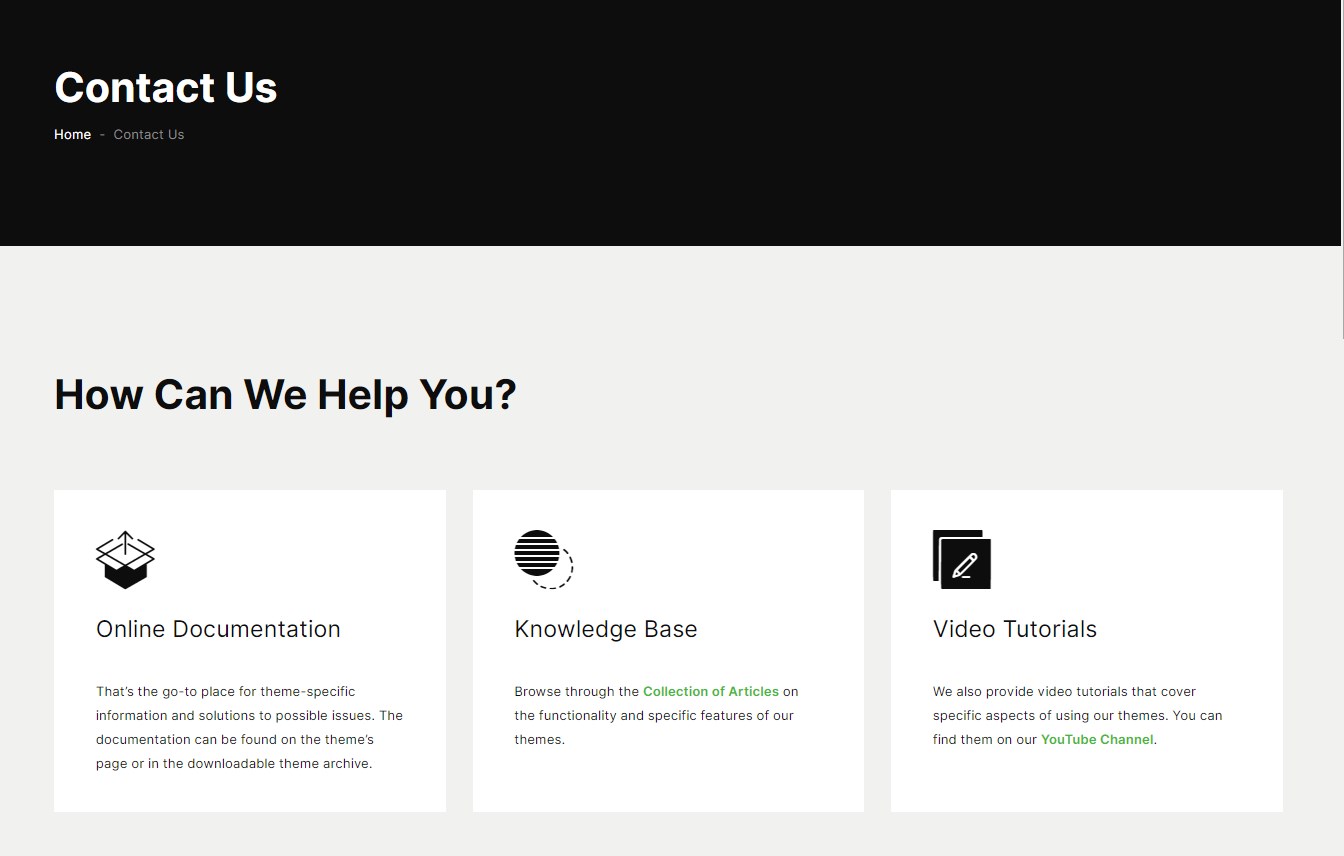Click the Online Documentation description paragraph

coord(249,727)
